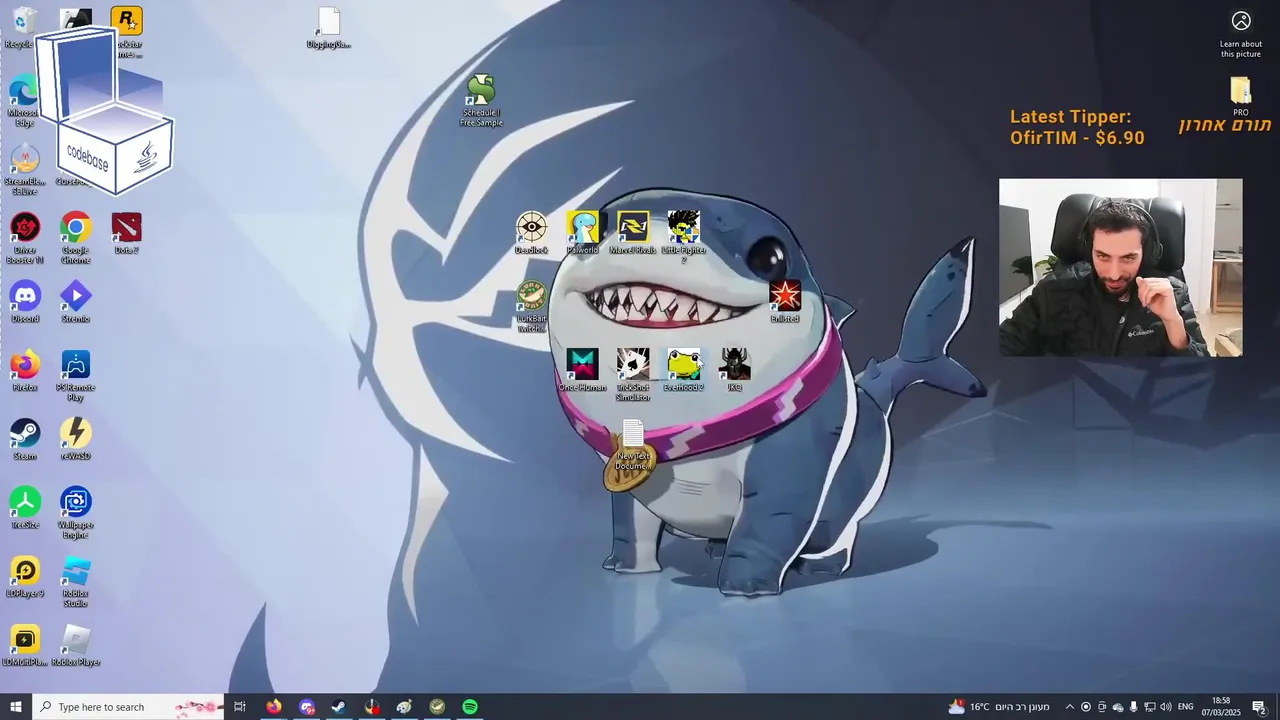This screenshot has width=1280, height=720.
Task: Switch ENG input language indicator
Action: coord(1186,707)
